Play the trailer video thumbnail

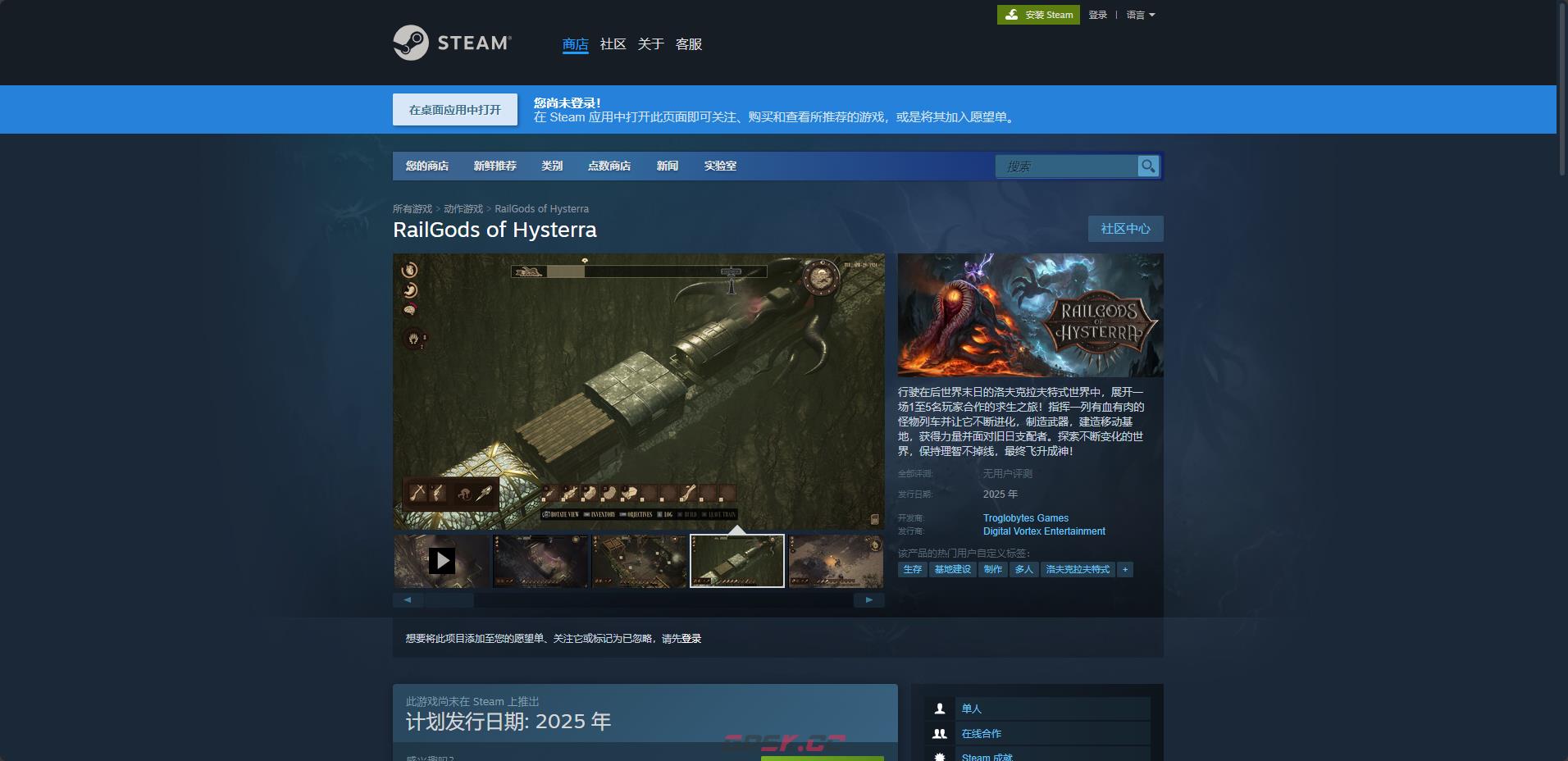(x=442, y=561)
